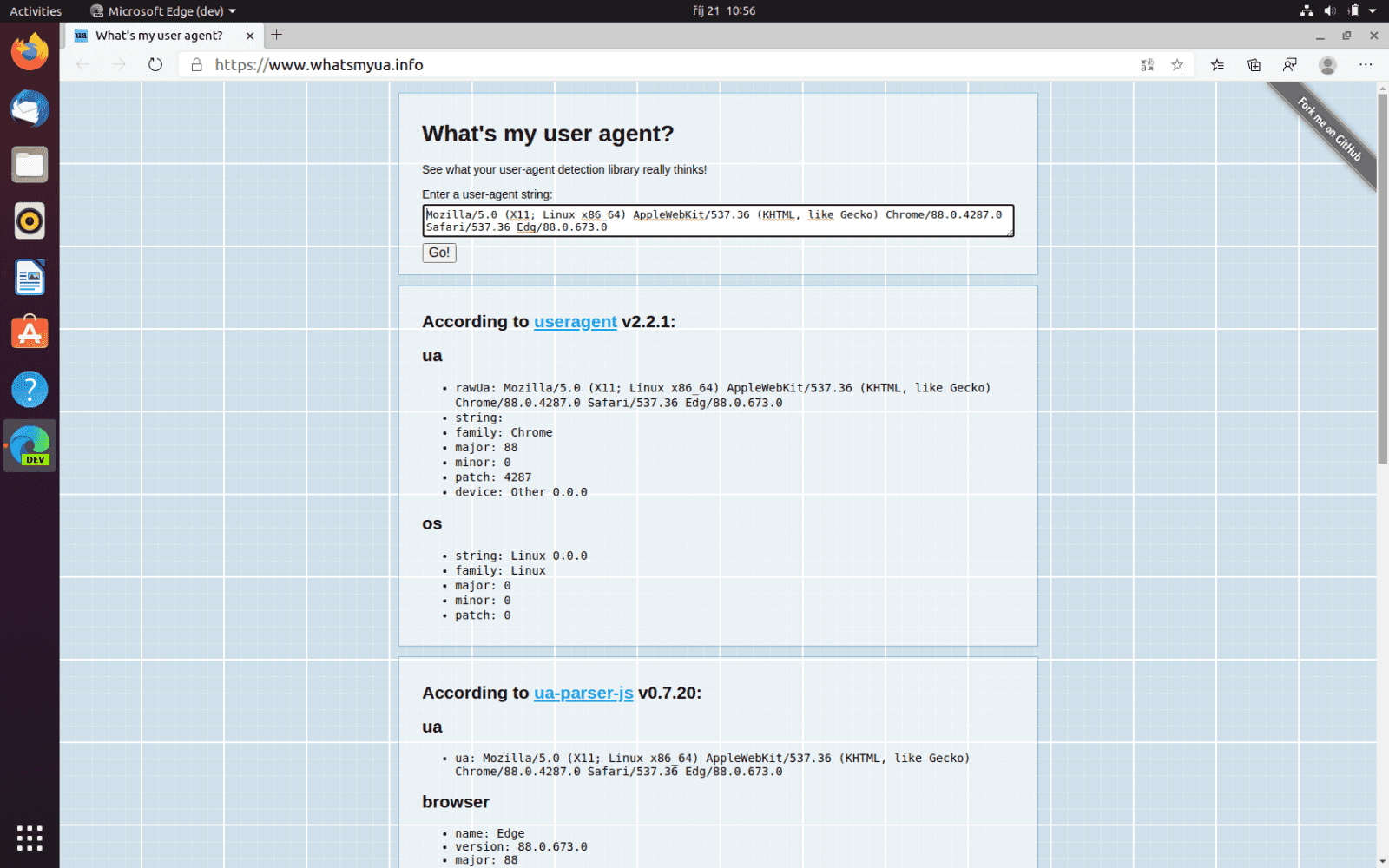Close the "What's my user agent?" tab
Screen dimensions: 1389x868
[250, 36]
